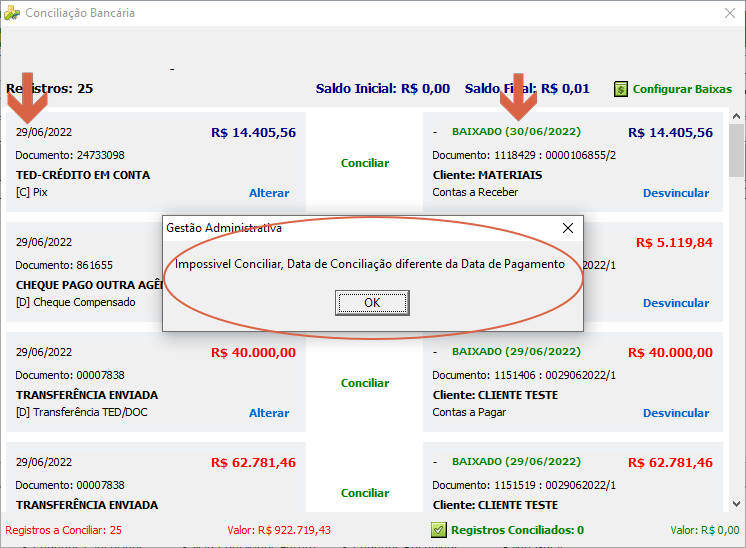Viewport: 746px width, 548px height.
Task: Click Desvincular on the R$ 40.000,00 CLIENTE TESTE record
Action: click(676, 413)
